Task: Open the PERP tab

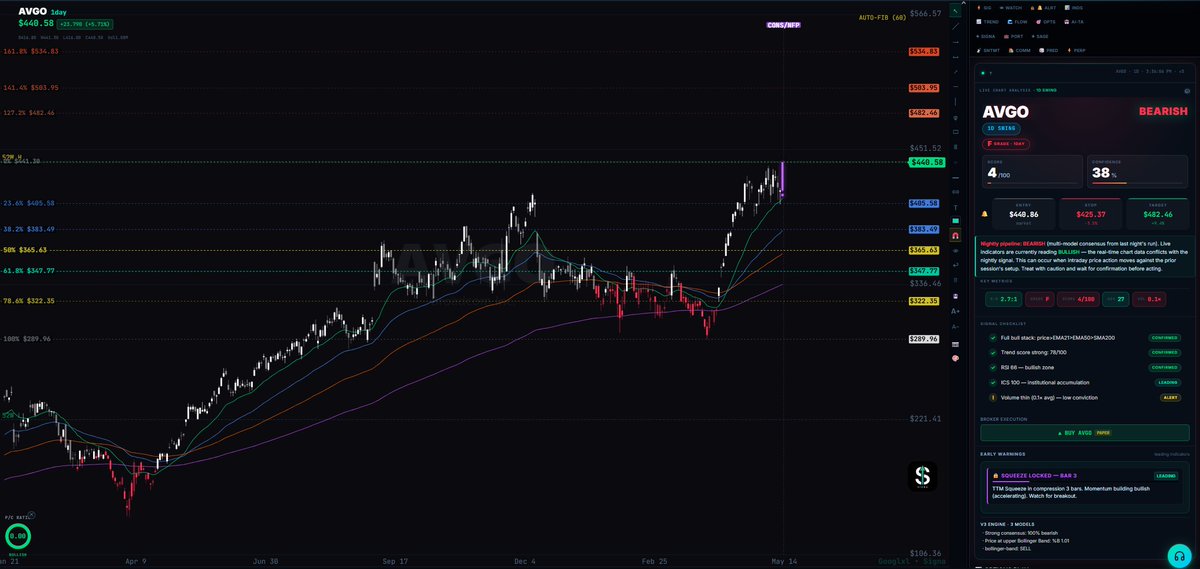Action: [x=1076, y=50]
